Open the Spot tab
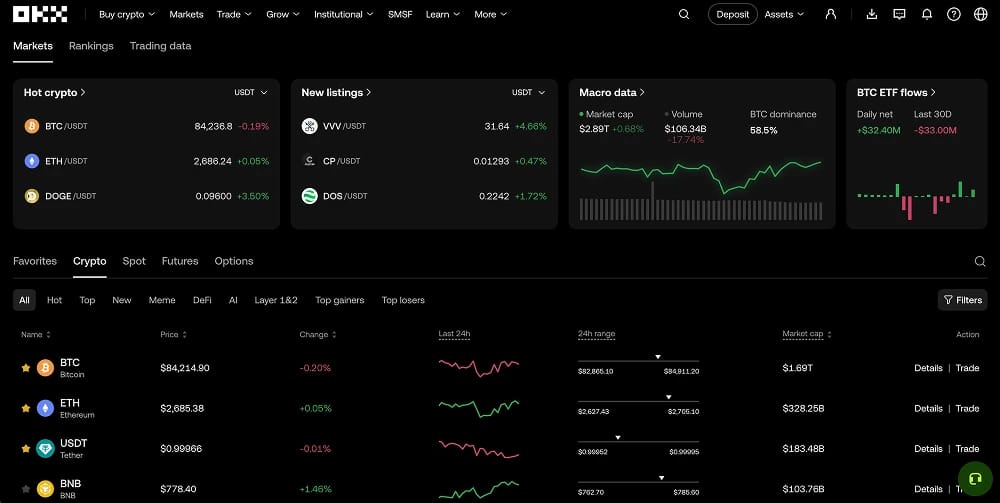The width and height of the screenshot is (1000, 503). [x=134, y=261]
